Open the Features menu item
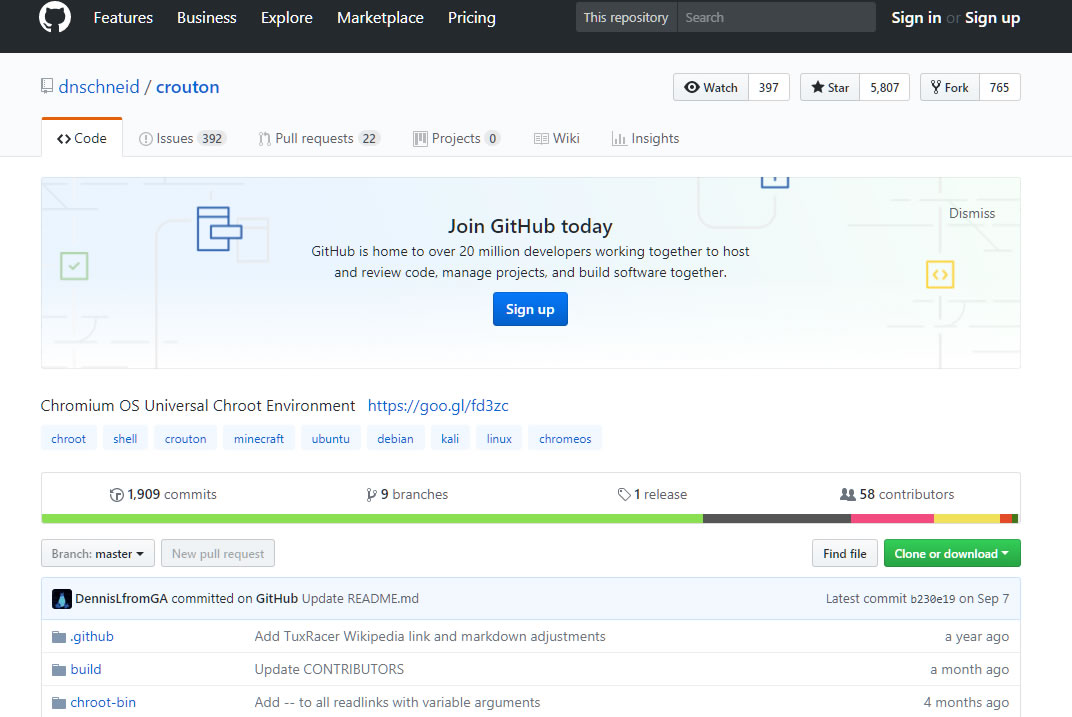Viewport: 1072px width, 717px height. click(x=123, y=18)
